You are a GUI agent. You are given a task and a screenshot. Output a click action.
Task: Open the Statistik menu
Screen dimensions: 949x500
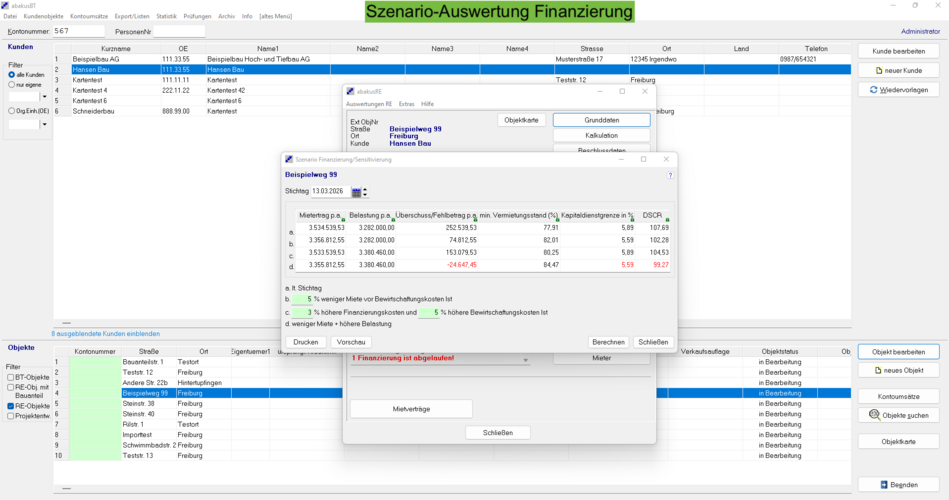point(166,16)
